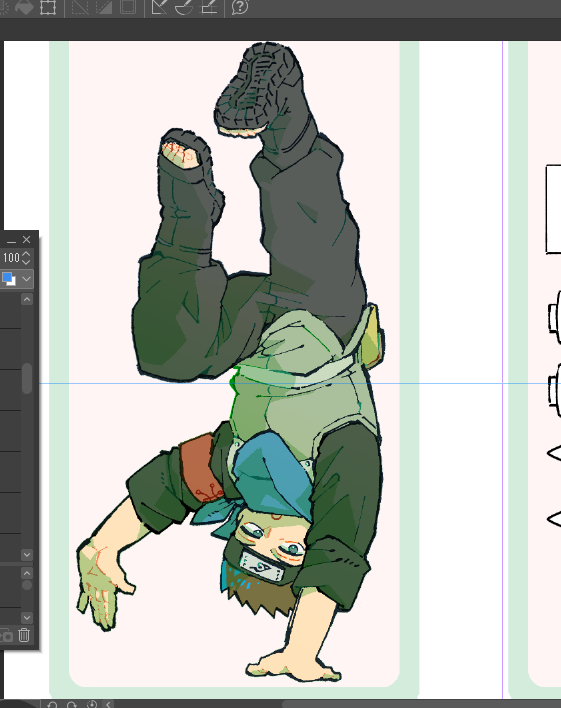The image size is (561, 708).
Task: Toggle Snap to Grid icon
Action: tap(208, 6)
